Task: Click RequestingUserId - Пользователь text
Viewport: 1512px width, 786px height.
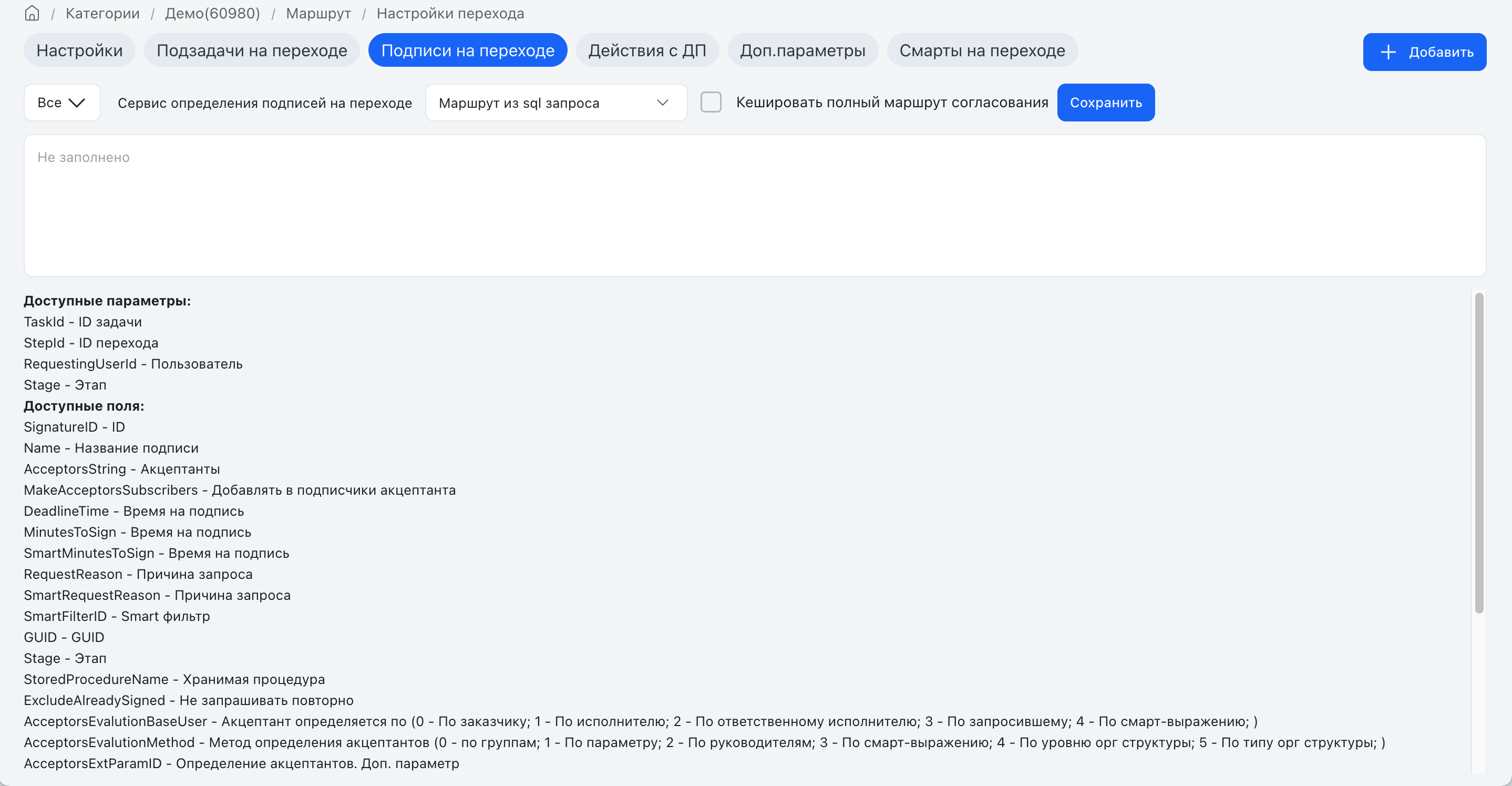Action: 133,364
